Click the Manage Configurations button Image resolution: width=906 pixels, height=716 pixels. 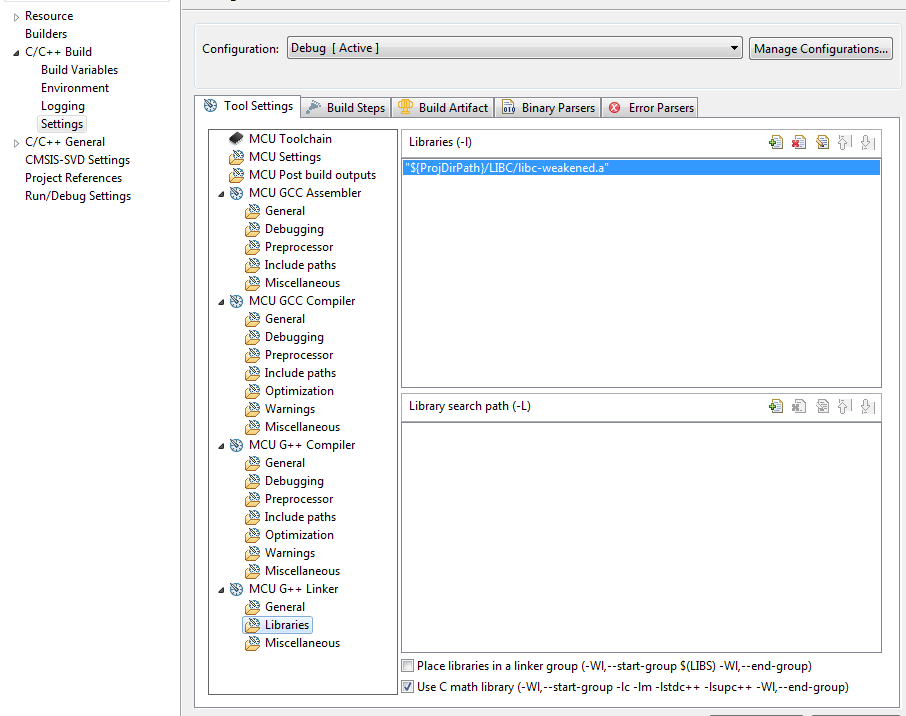click(x=820, y=49)
